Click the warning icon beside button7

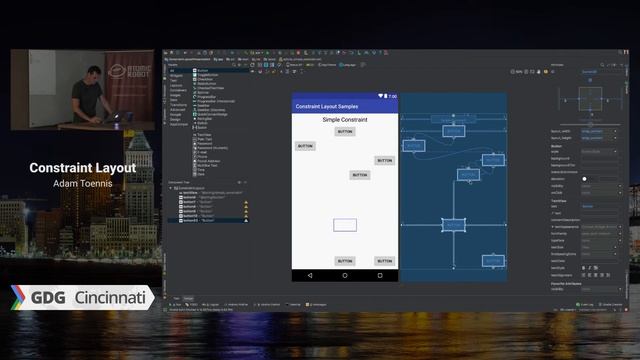click(246, 202)
